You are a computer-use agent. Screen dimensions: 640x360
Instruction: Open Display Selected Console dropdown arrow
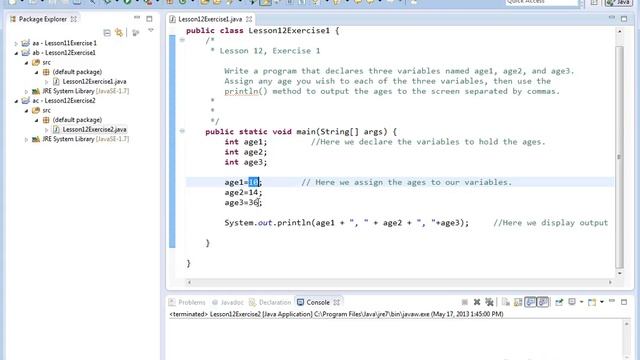coord(582,302)
